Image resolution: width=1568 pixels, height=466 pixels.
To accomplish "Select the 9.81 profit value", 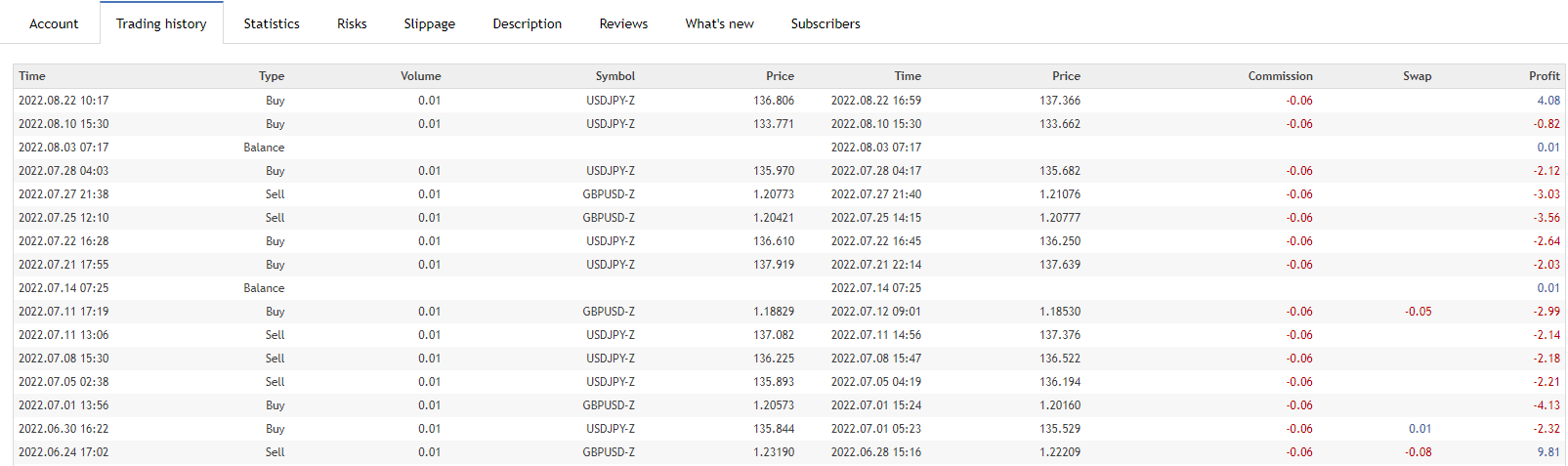I will (1548, 452).
